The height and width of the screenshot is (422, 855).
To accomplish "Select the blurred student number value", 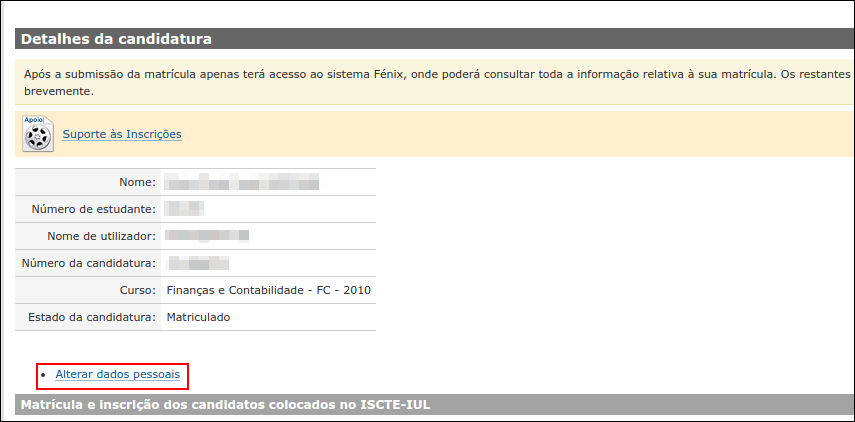I will pos(184,208).
